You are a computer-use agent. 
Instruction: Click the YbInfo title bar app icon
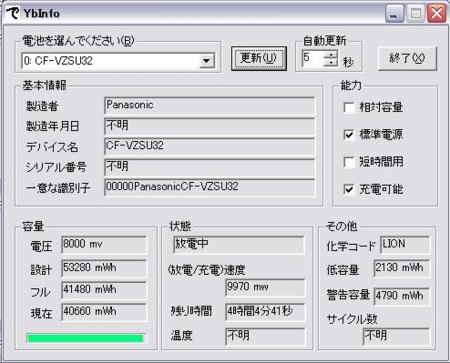[x=13, y=13]
